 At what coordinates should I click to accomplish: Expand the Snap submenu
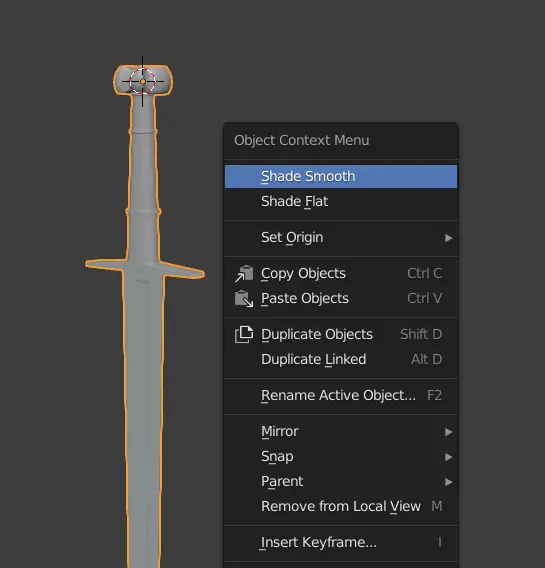tap(341, 457)
